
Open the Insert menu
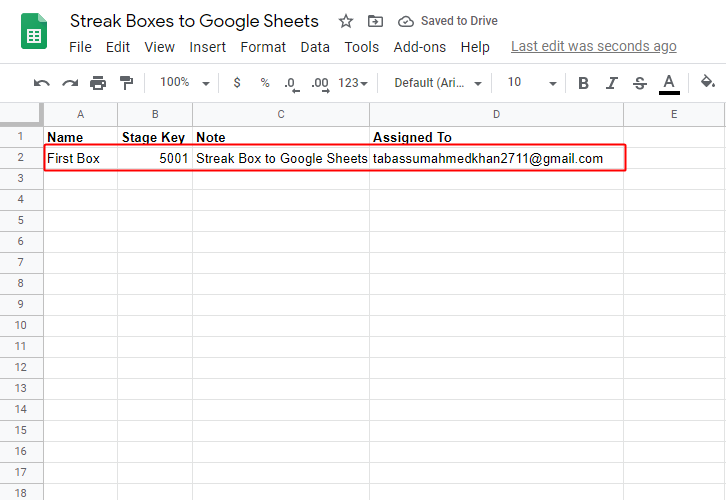tap(207, 47)
